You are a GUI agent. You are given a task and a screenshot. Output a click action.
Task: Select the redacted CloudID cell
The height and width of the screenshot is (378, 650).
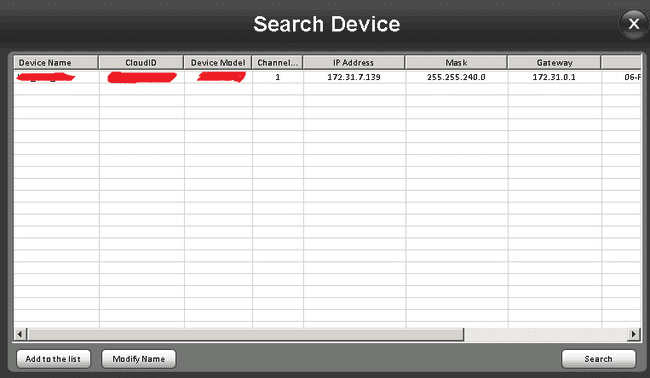[142, 77]
